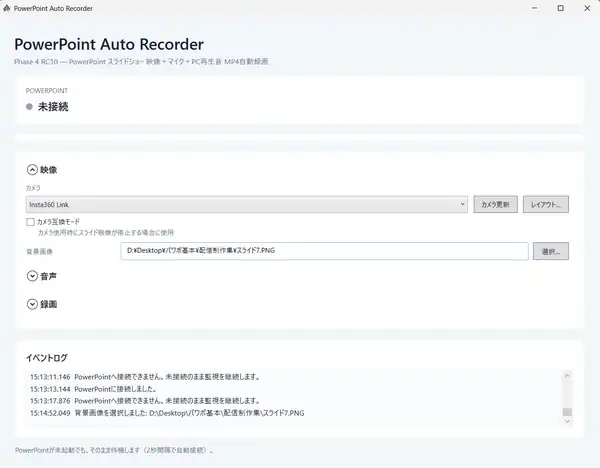Click event log scrollbar up arrow
Viewport: 600px width, 468px height.
coord(567,376)
